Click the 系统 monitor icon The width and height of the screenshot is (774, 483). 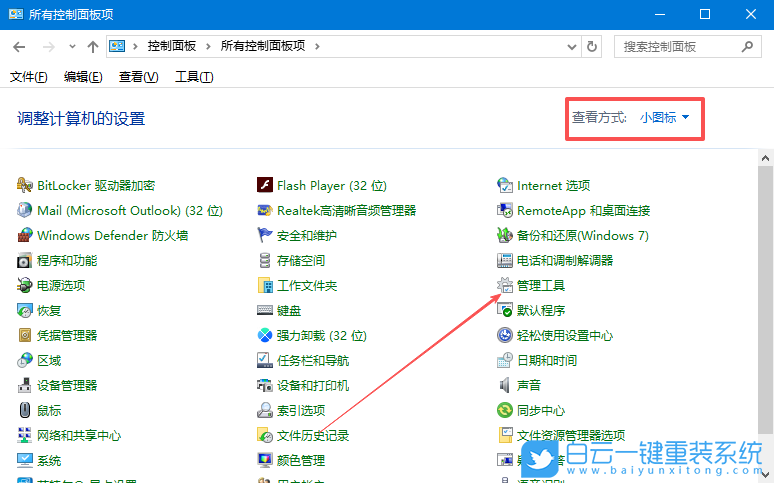tap(25, 460)
